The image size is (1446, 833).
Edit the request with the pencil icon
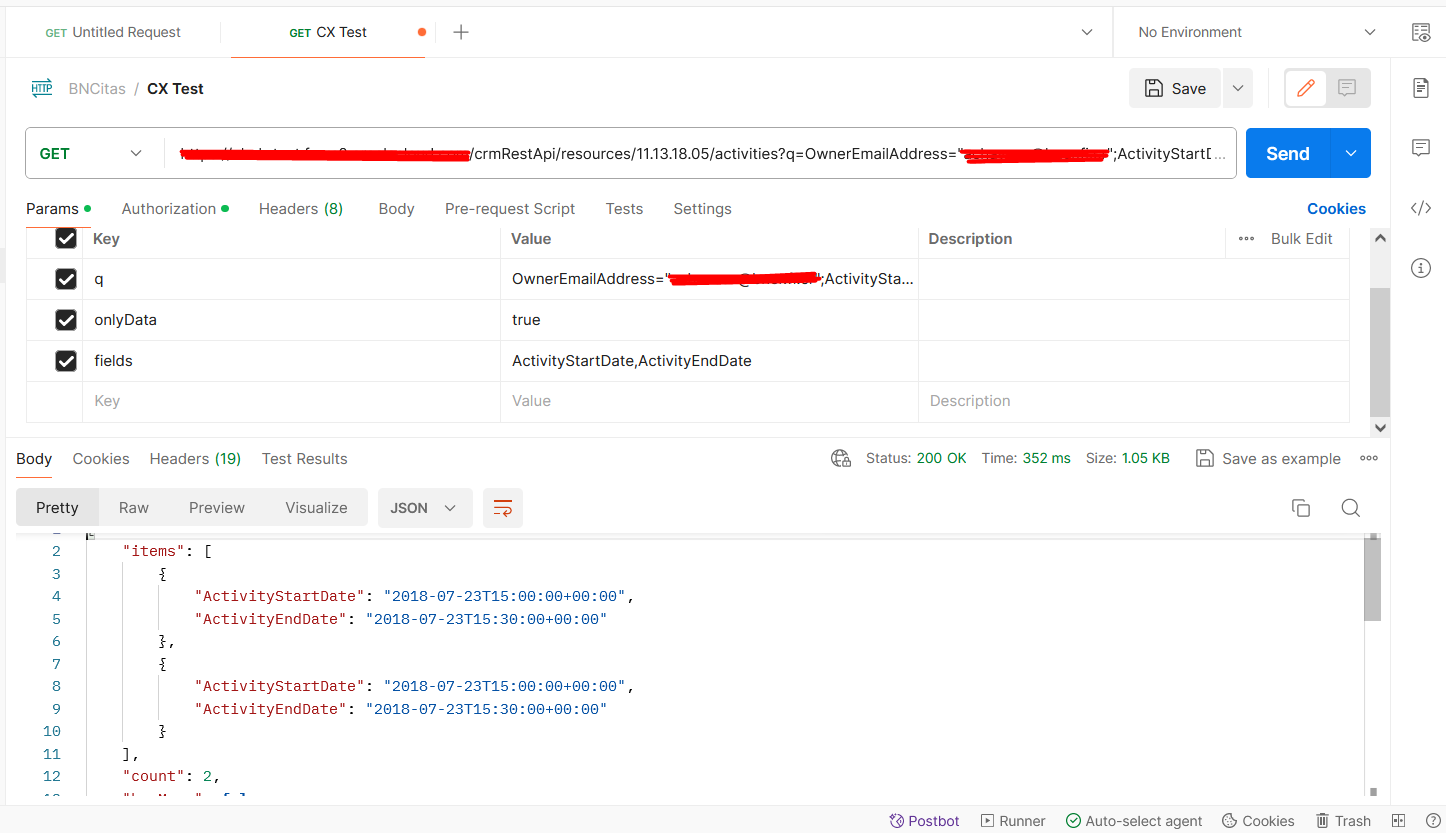click(1305, 88)
